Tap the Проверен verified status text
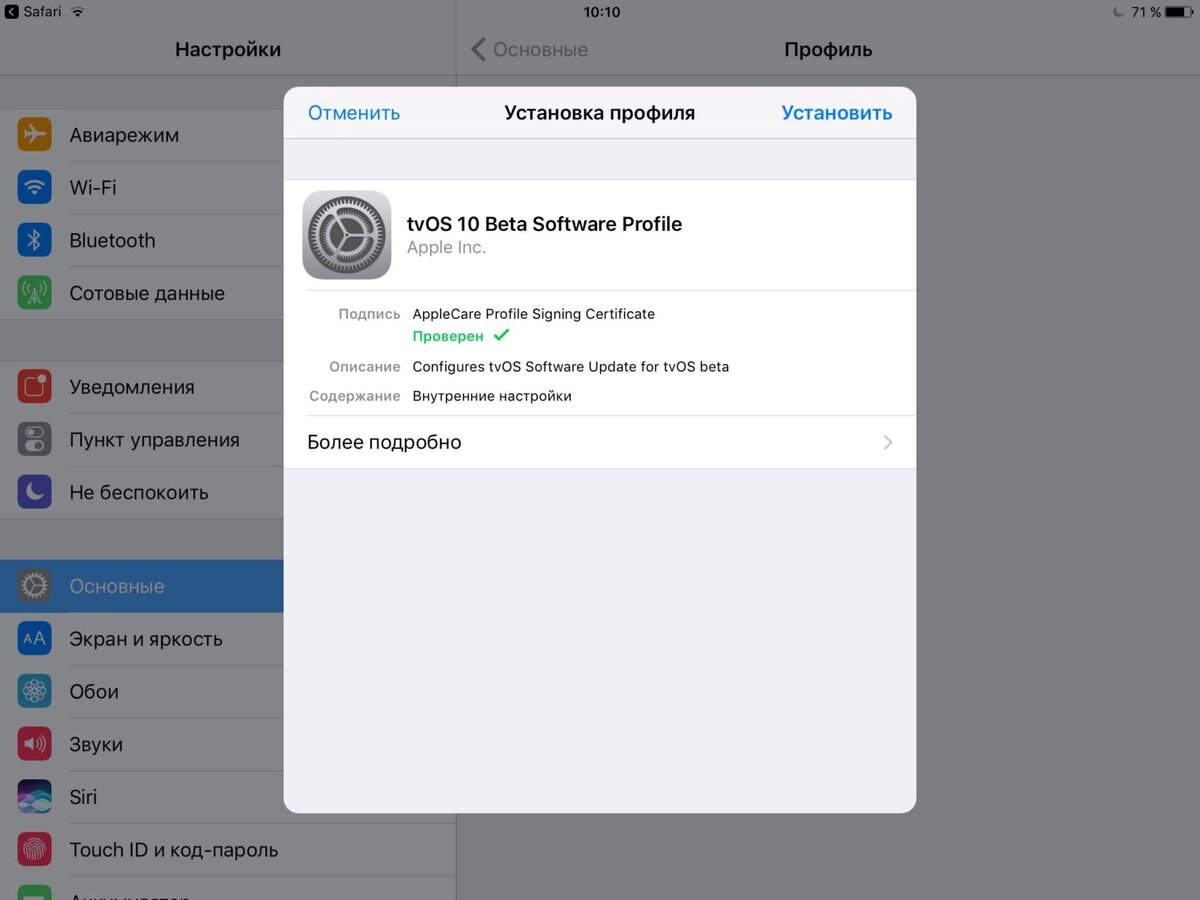Image resolution: width=1200 pixels, height=900 pixels. 448,336
